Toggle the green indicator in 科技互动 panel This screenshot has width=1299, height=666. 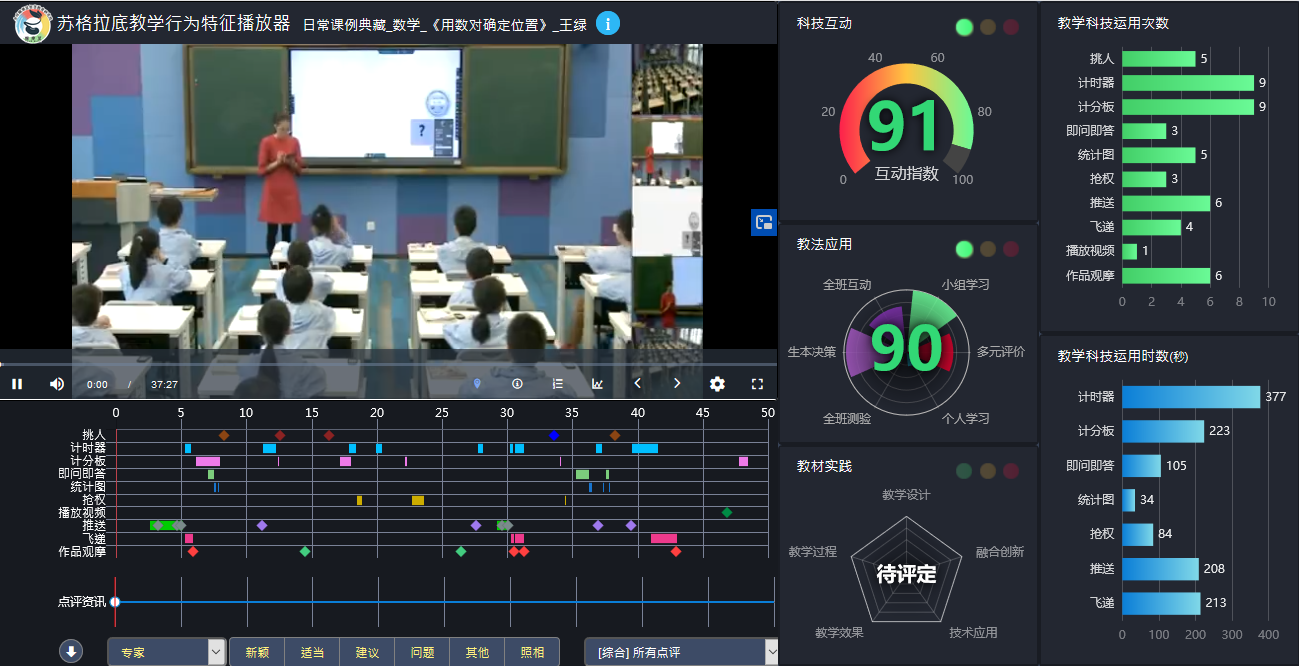[x=964, y=28]
